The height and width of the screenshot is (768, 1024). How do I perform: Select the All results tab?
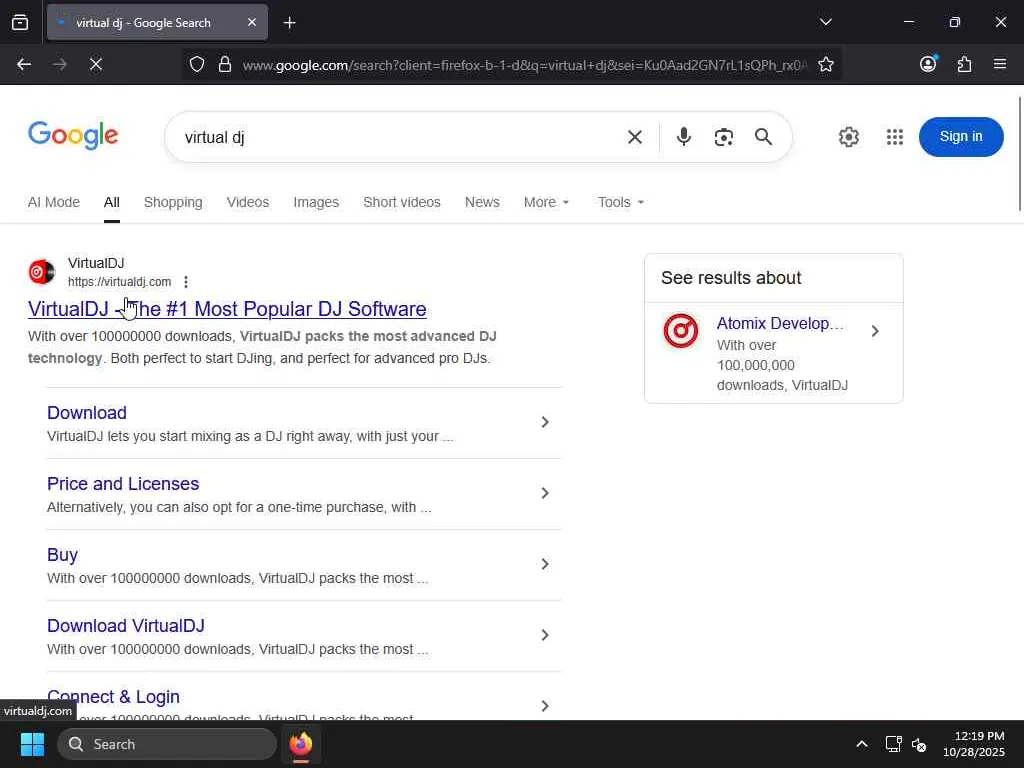tap(112, 202)
